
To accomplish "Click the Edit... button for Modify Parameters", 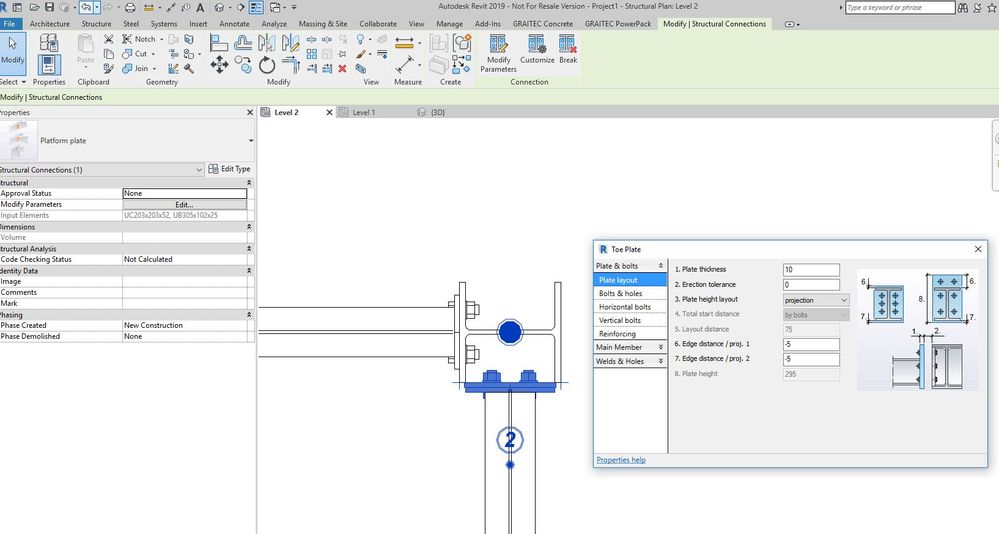I will [x=184, y=205].
